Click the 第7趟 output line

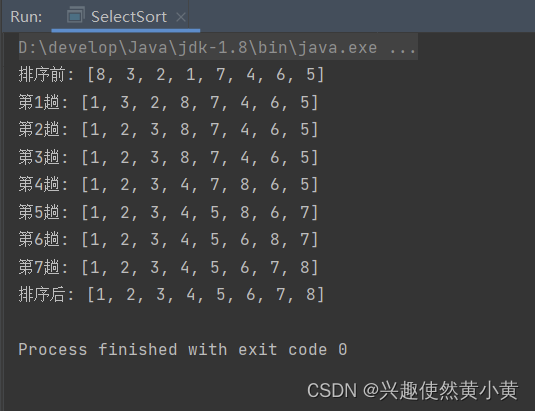168,267
